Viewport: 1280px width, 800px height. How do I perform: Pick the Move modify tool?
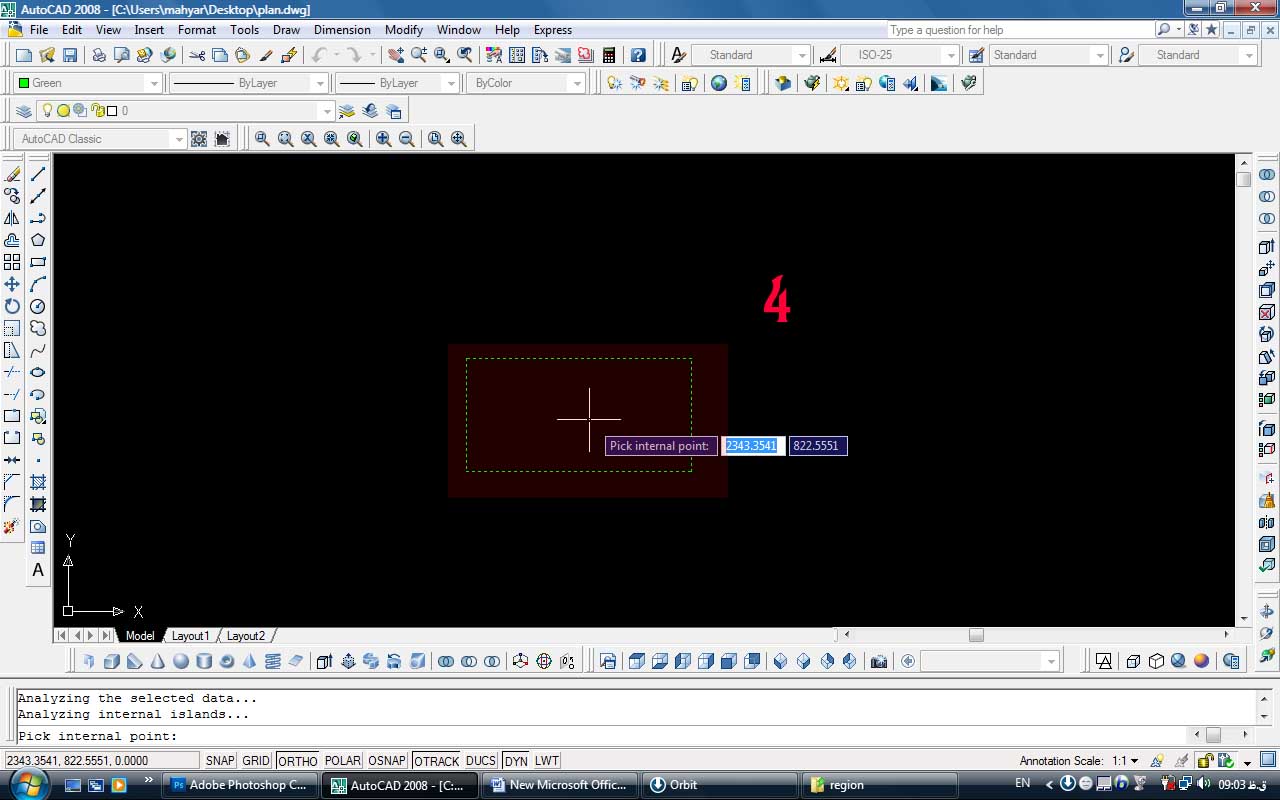[x=12, y=284]
